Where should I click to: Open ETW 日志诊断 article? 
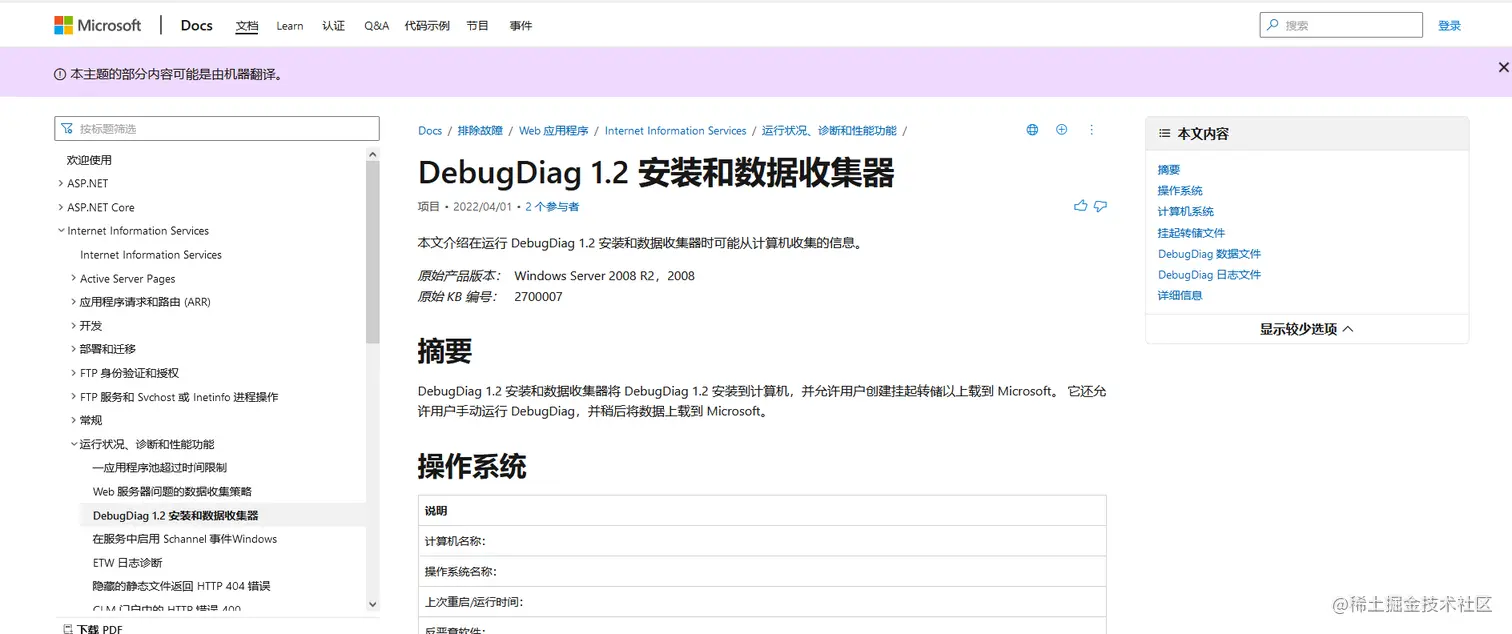(x=127, y=563)
